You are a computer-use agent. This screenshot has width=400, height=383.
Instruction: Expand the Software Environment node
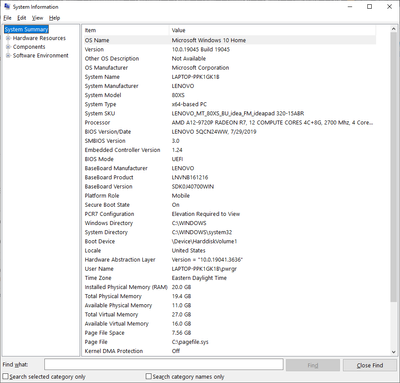point(8,55)
